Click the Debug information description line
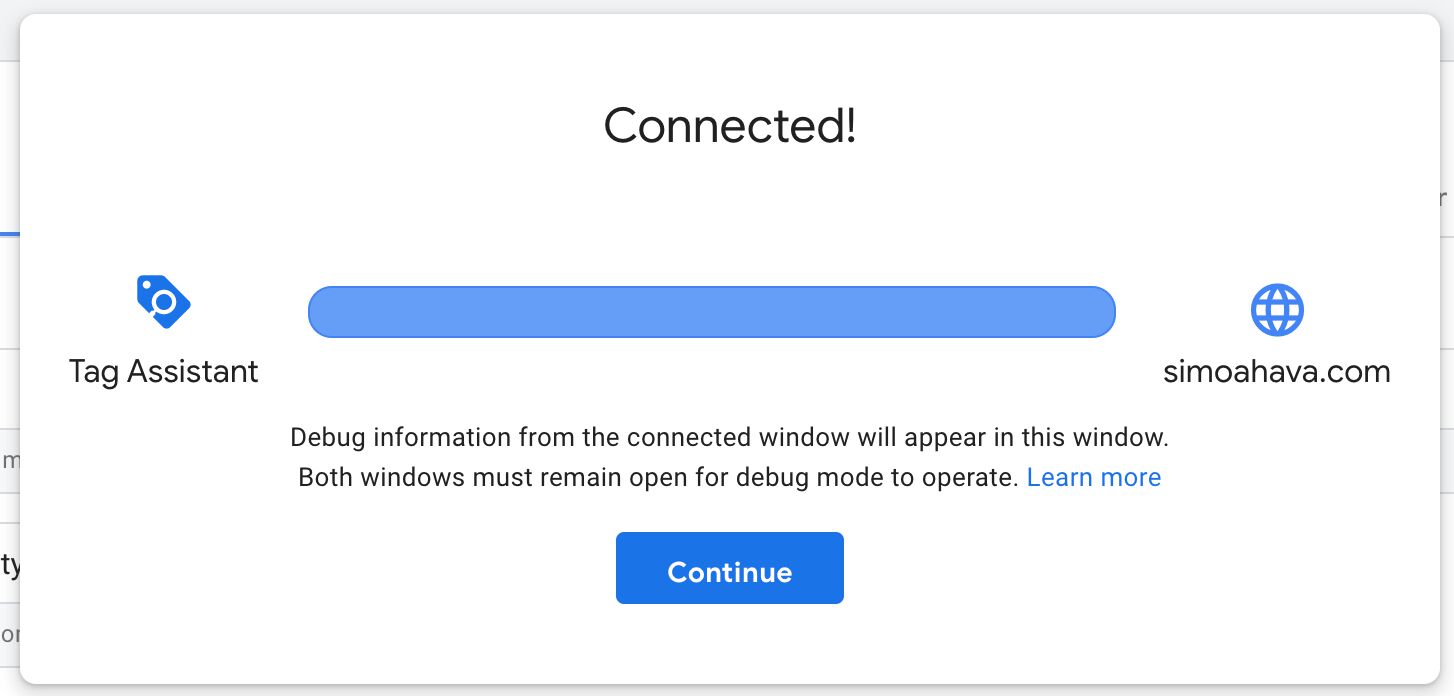This screenshot has height=696, width=1454. click(x=729, y=438)
